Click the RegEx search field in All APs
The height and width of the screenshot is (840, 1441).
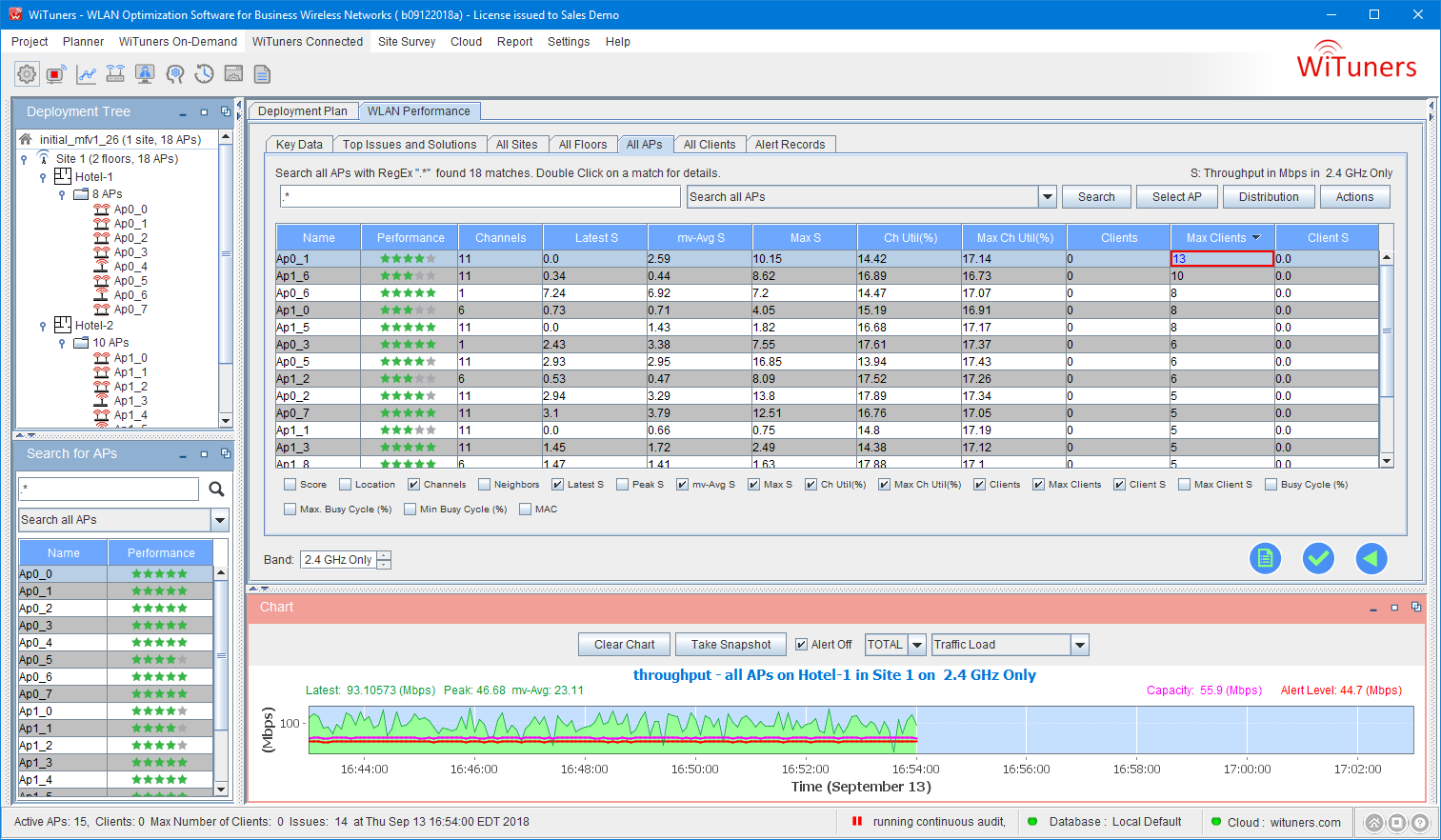480,197
